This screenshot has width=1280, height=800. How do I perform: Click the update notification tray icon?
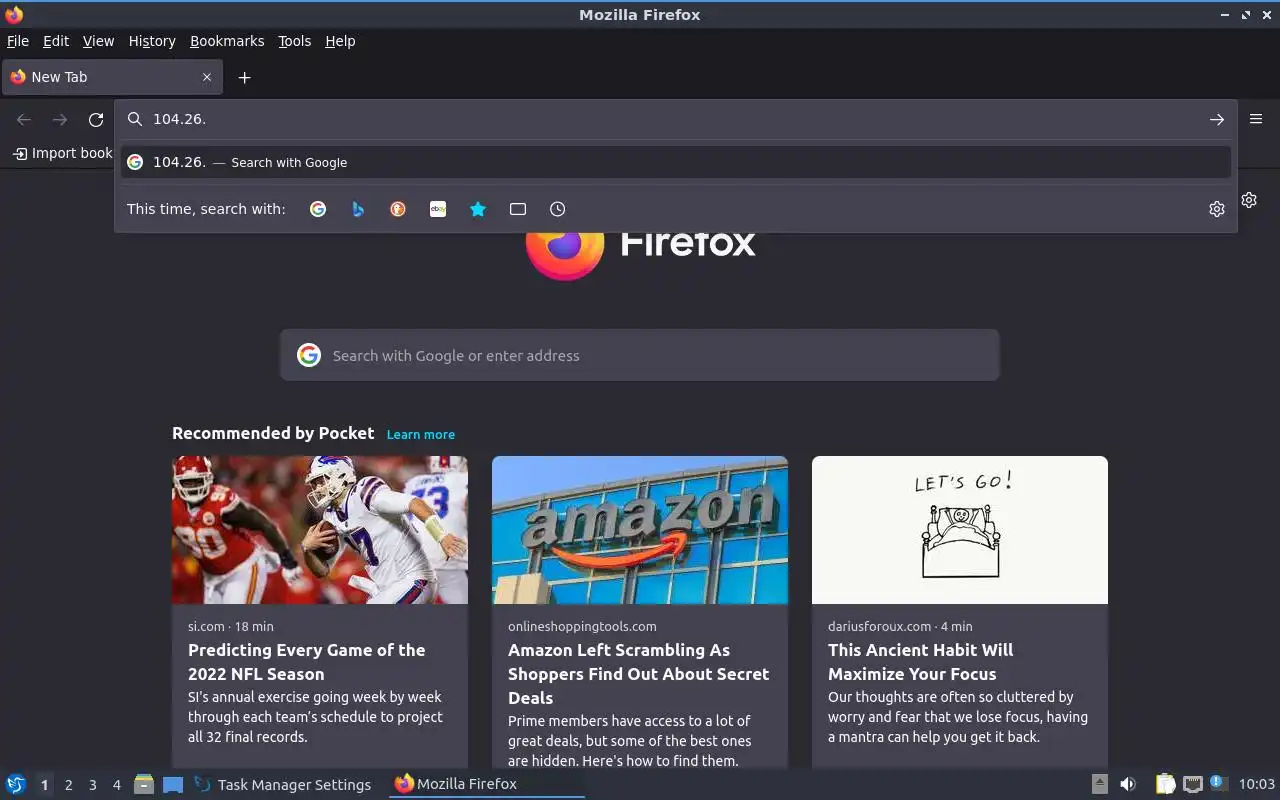pyautogui.click(x=1218, y=783)
